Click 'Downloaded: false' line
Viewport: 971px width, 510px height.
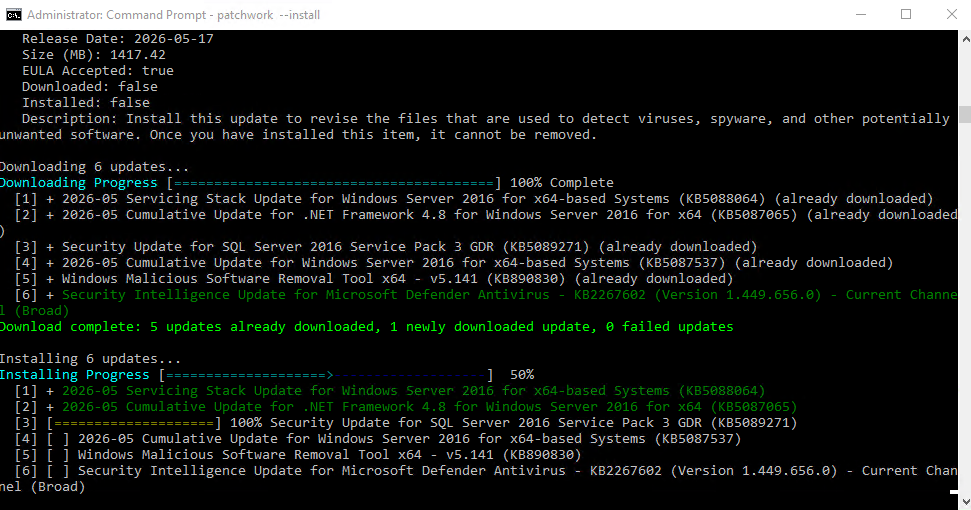(90, 87)
